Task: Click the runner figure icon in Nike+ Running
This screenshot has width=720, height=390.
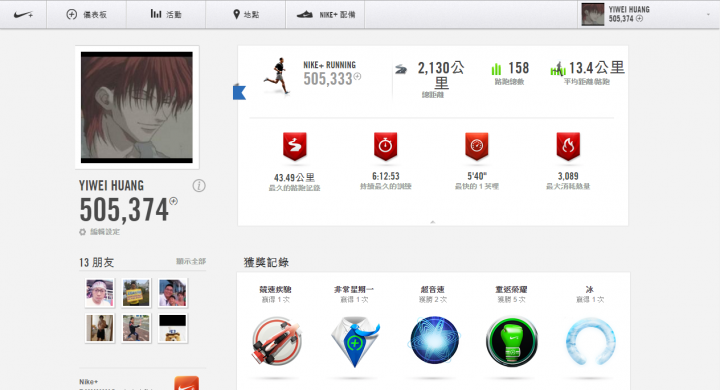Action: tap(277, 76)
